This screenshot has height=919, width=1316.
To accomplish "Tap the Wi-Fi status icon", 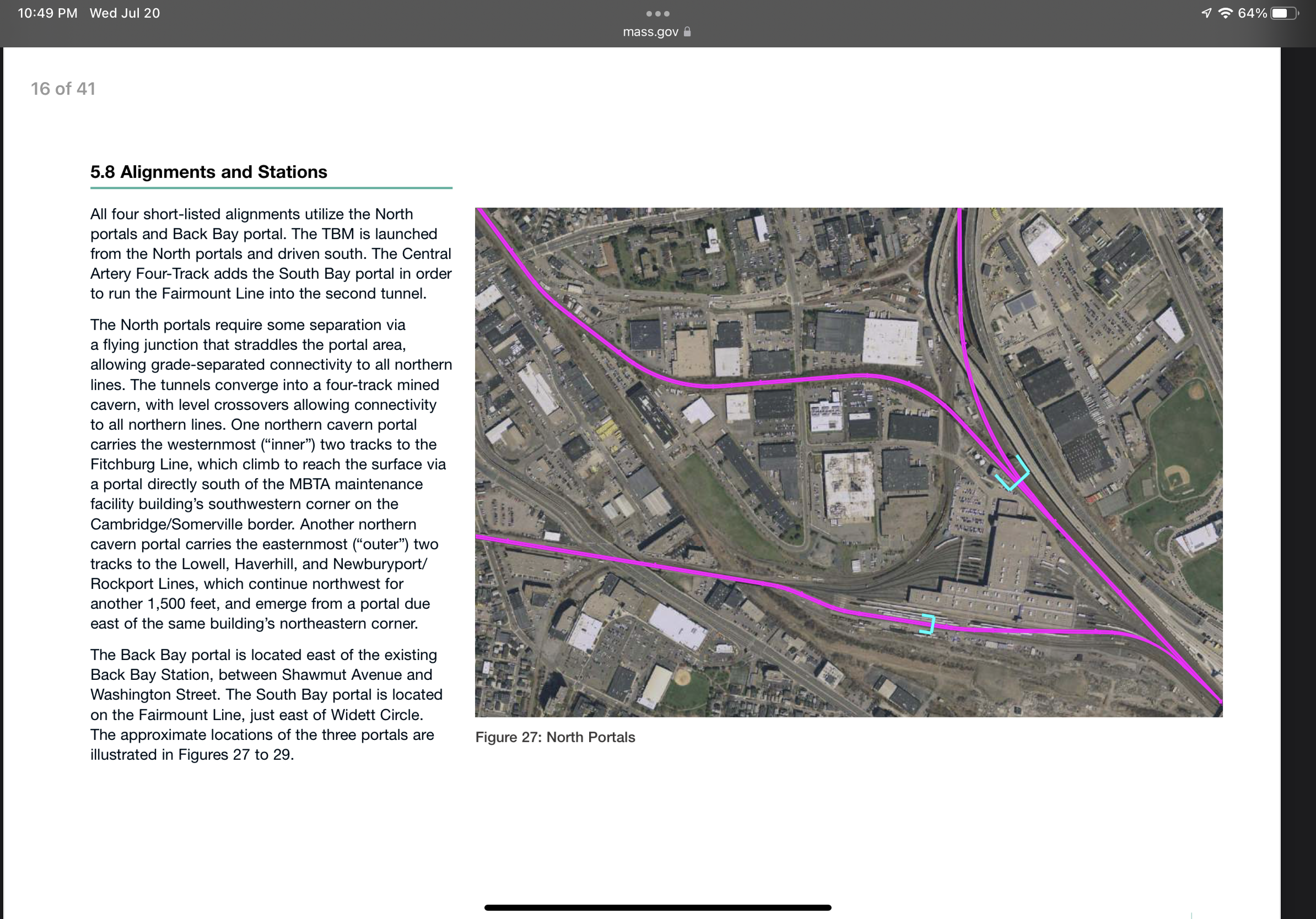I will click(x=1225, y=13).
